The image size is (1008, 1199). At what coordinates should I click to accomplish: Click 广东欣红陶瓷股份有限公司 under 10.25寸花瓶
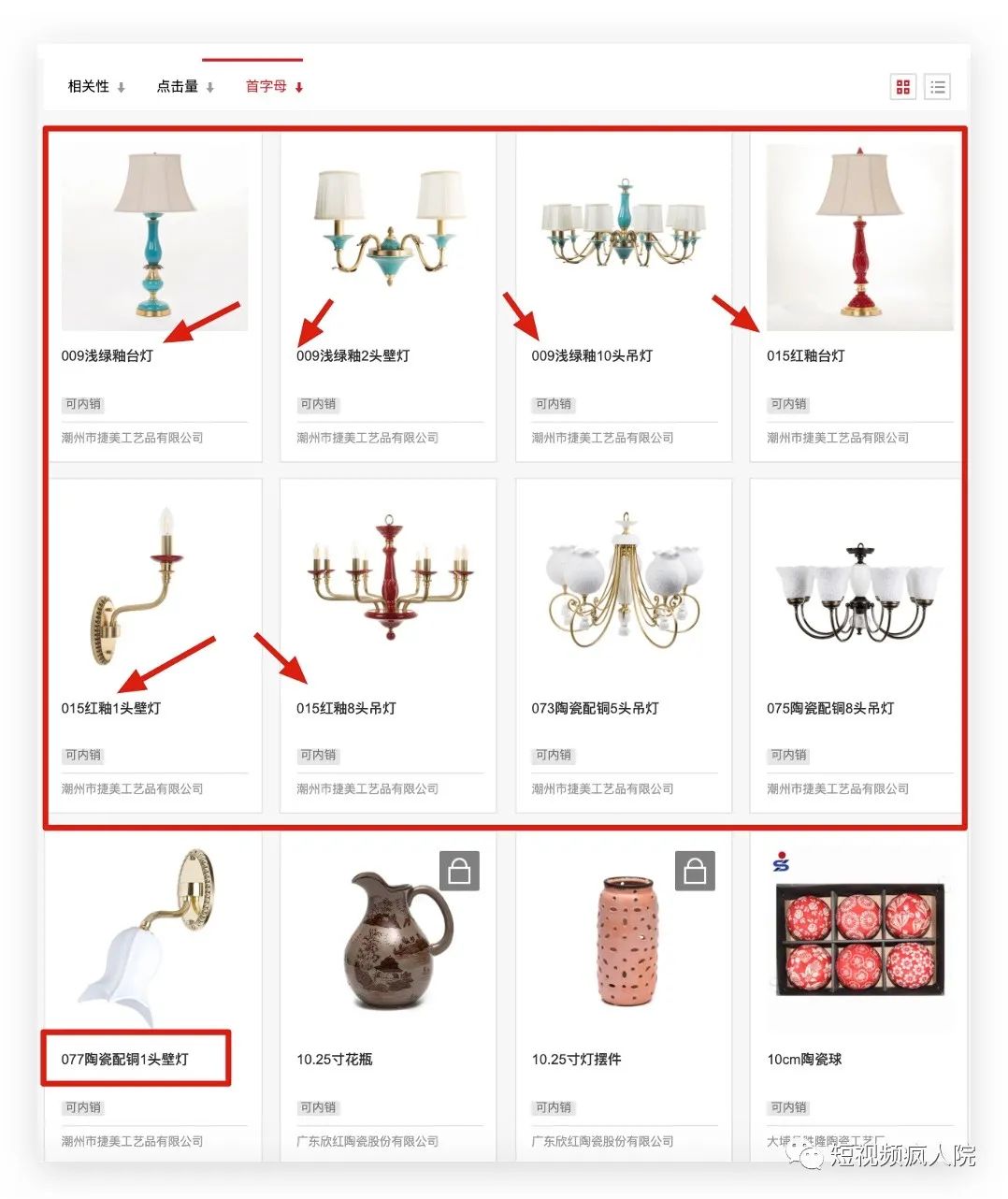pyautogui.click(x=367, y=1141)
